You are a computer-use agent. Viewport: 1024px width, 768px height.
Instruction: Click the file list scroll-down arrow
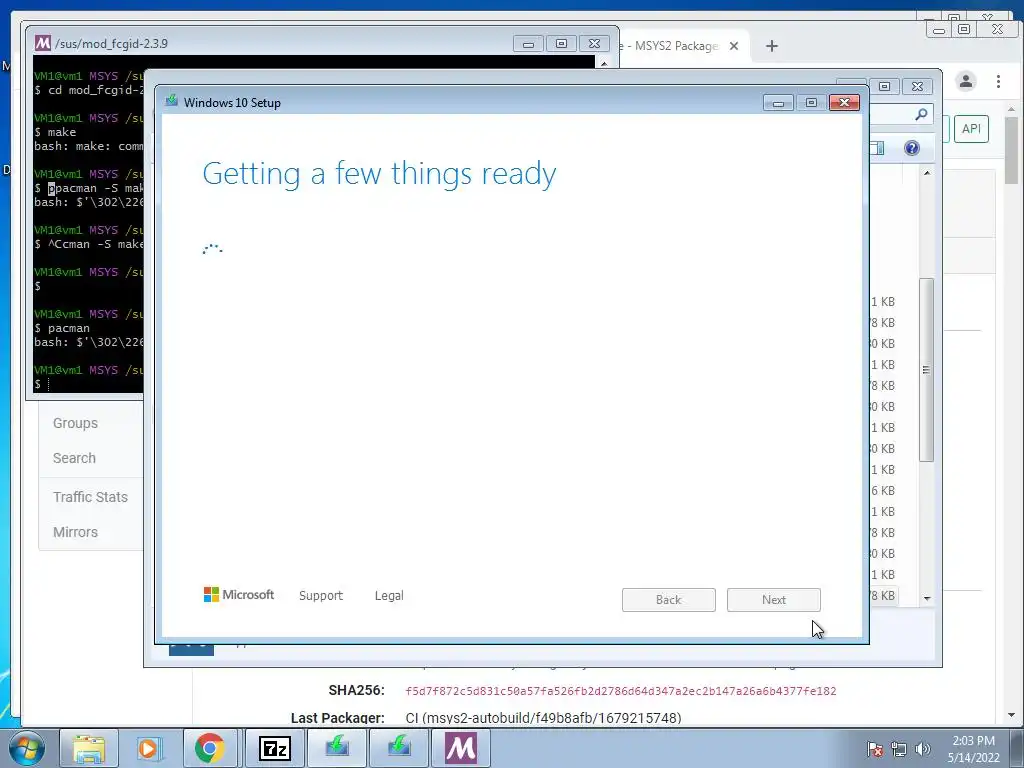(x=927, y=598)
